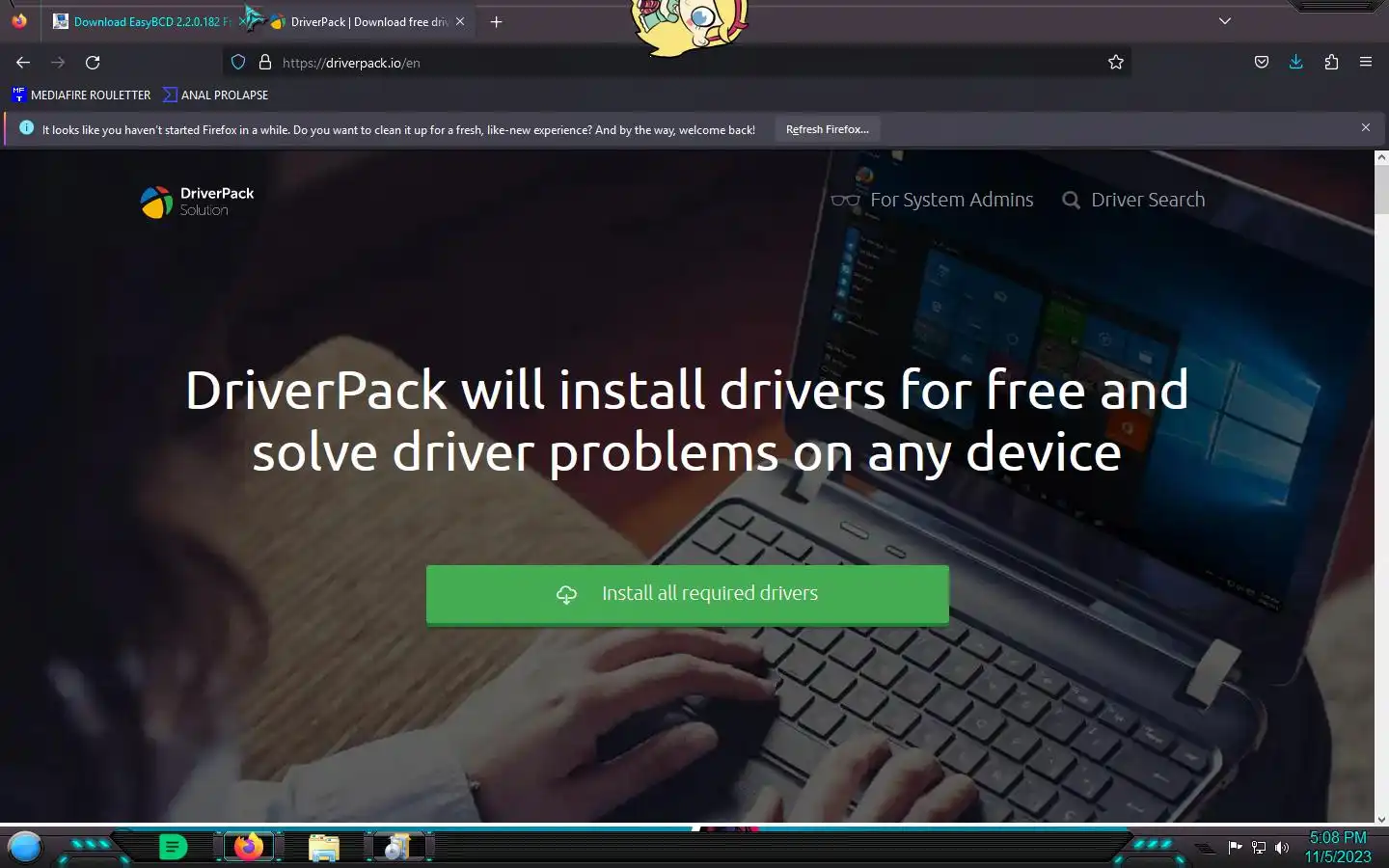The height and width of the screenshot is (868, 1389).
Task: Click the Firefox logo at top left
Action: pos(19,20)
